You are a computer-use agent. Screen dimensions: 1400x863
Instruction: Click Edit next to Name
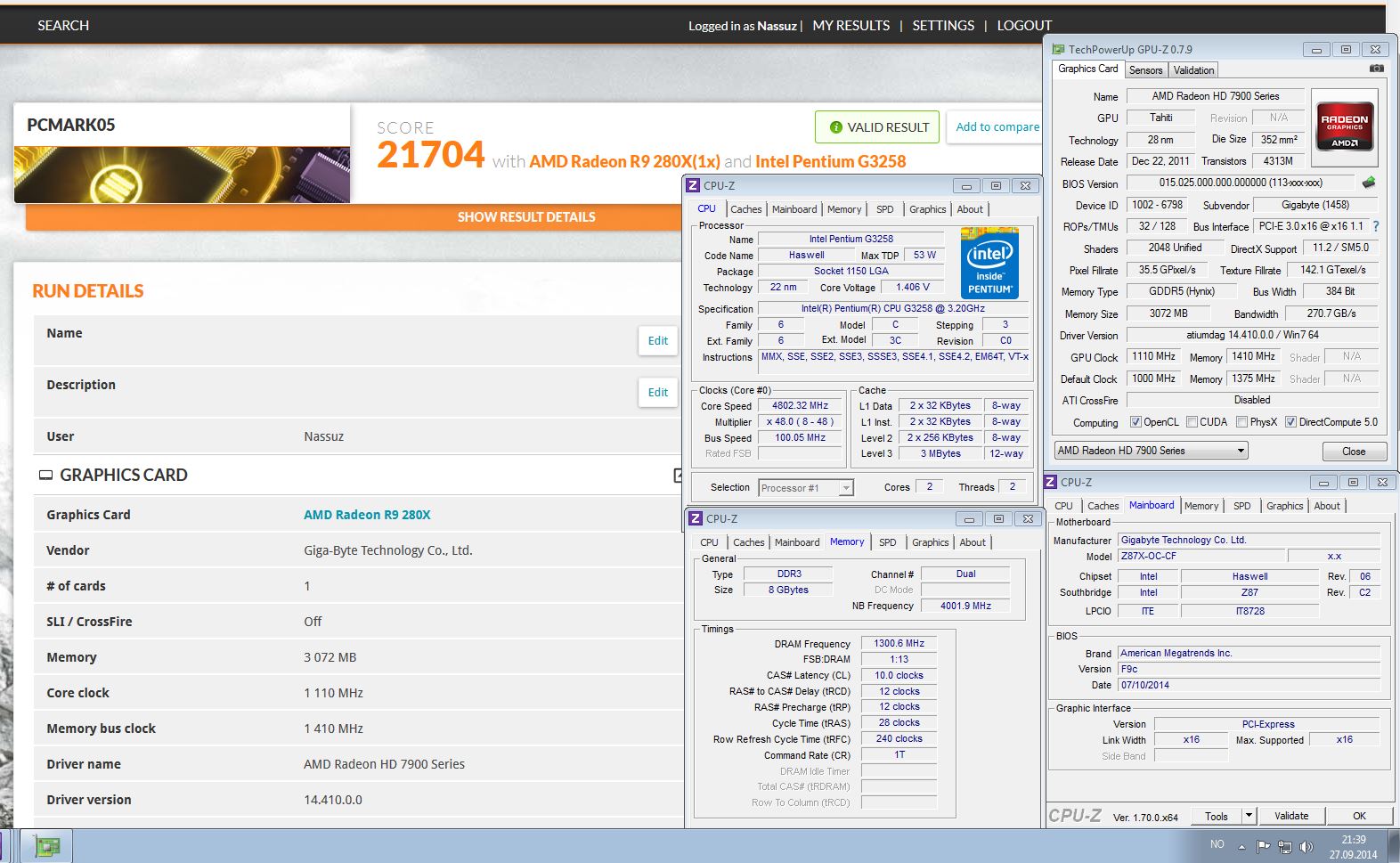658,340
